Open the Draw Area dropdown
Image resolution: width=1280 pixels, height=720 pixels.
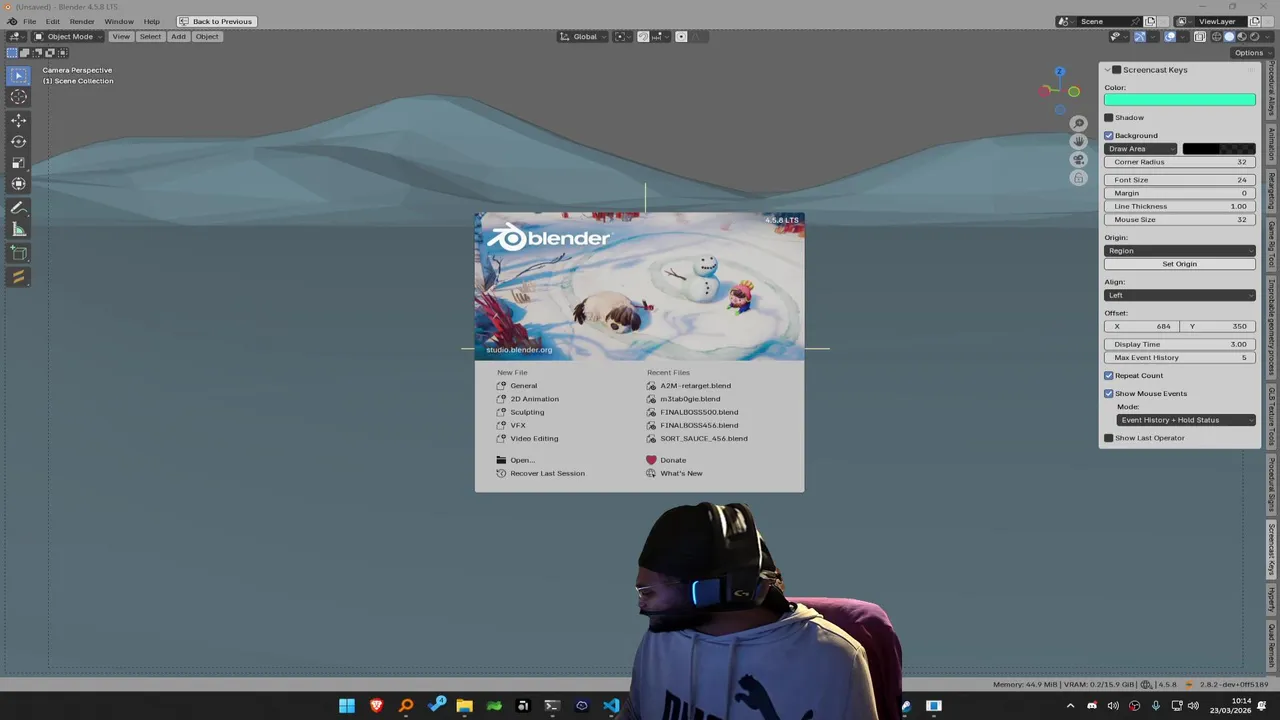click(x=1141, y=149)
